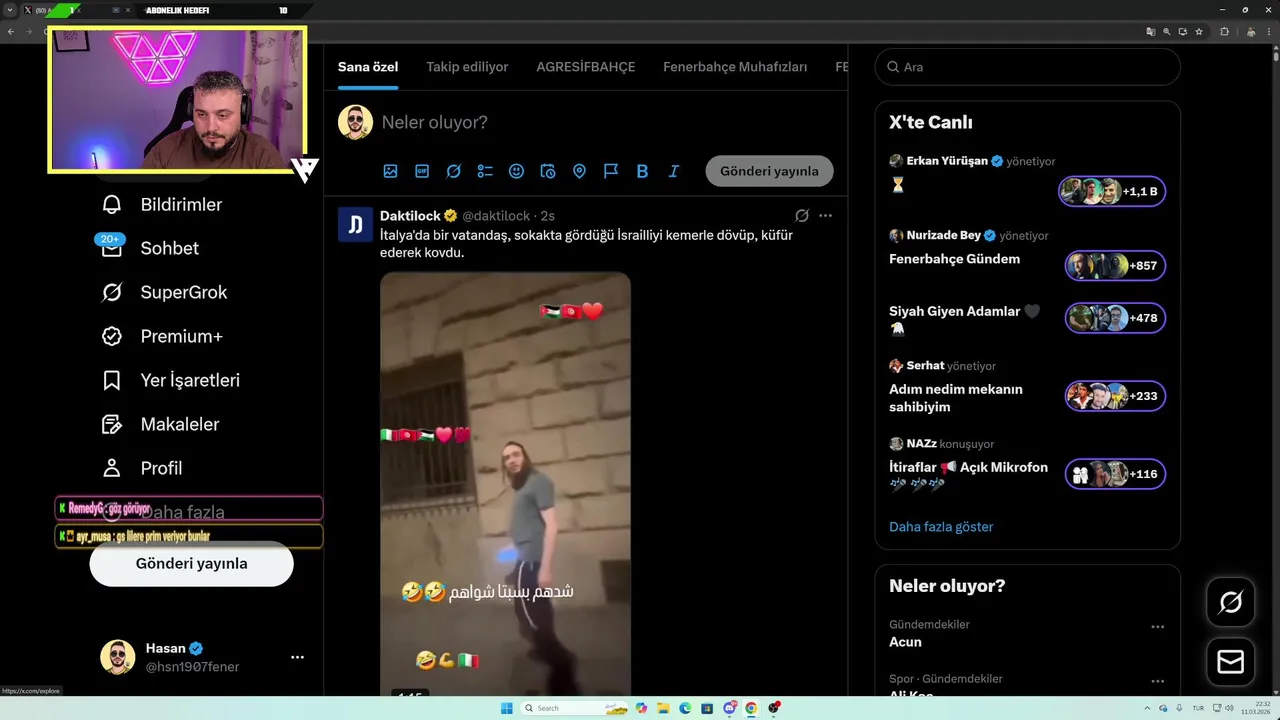Click the Windows taskbar search box

(574, 708)
